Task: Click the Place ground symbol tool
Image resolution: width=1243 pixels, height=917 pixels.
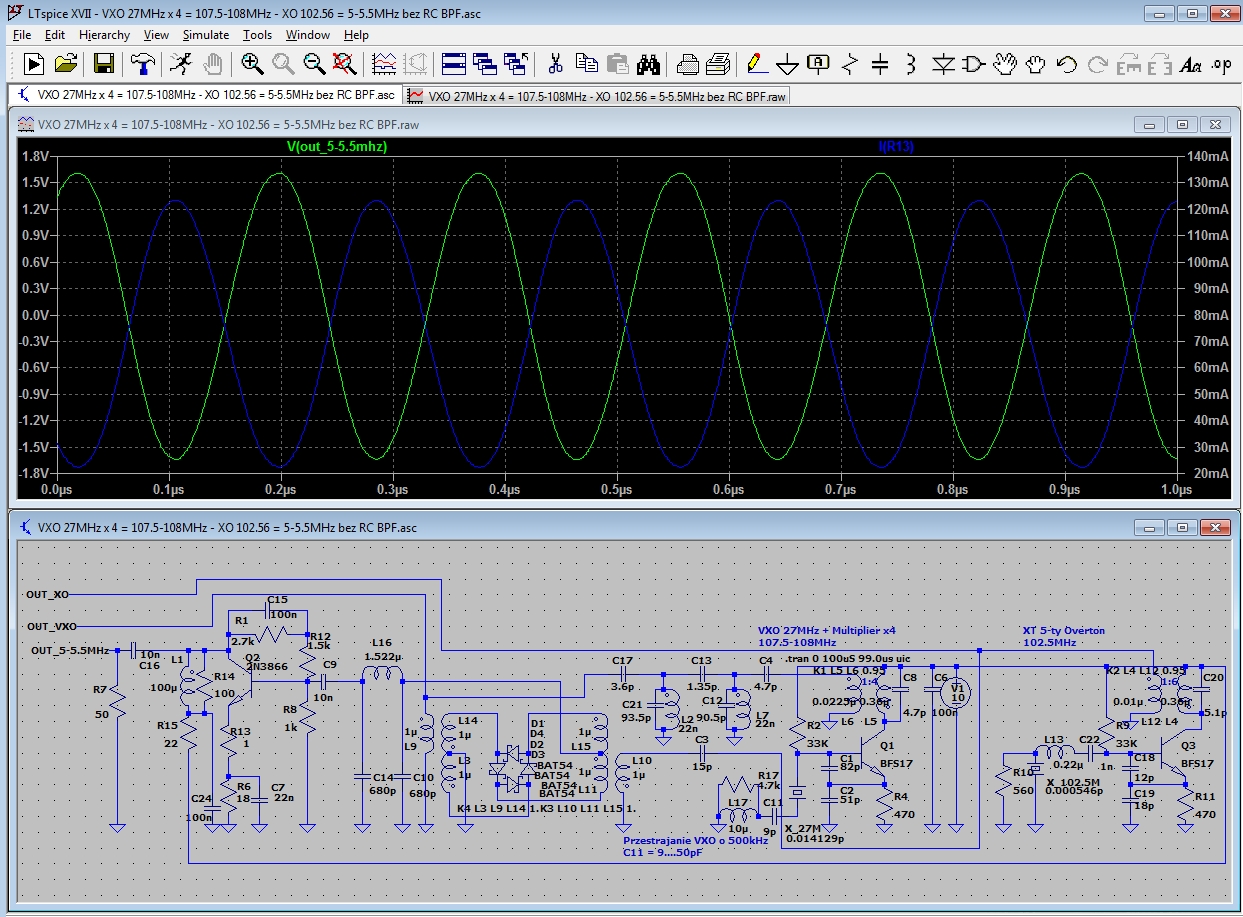Action: click(788, 65)
